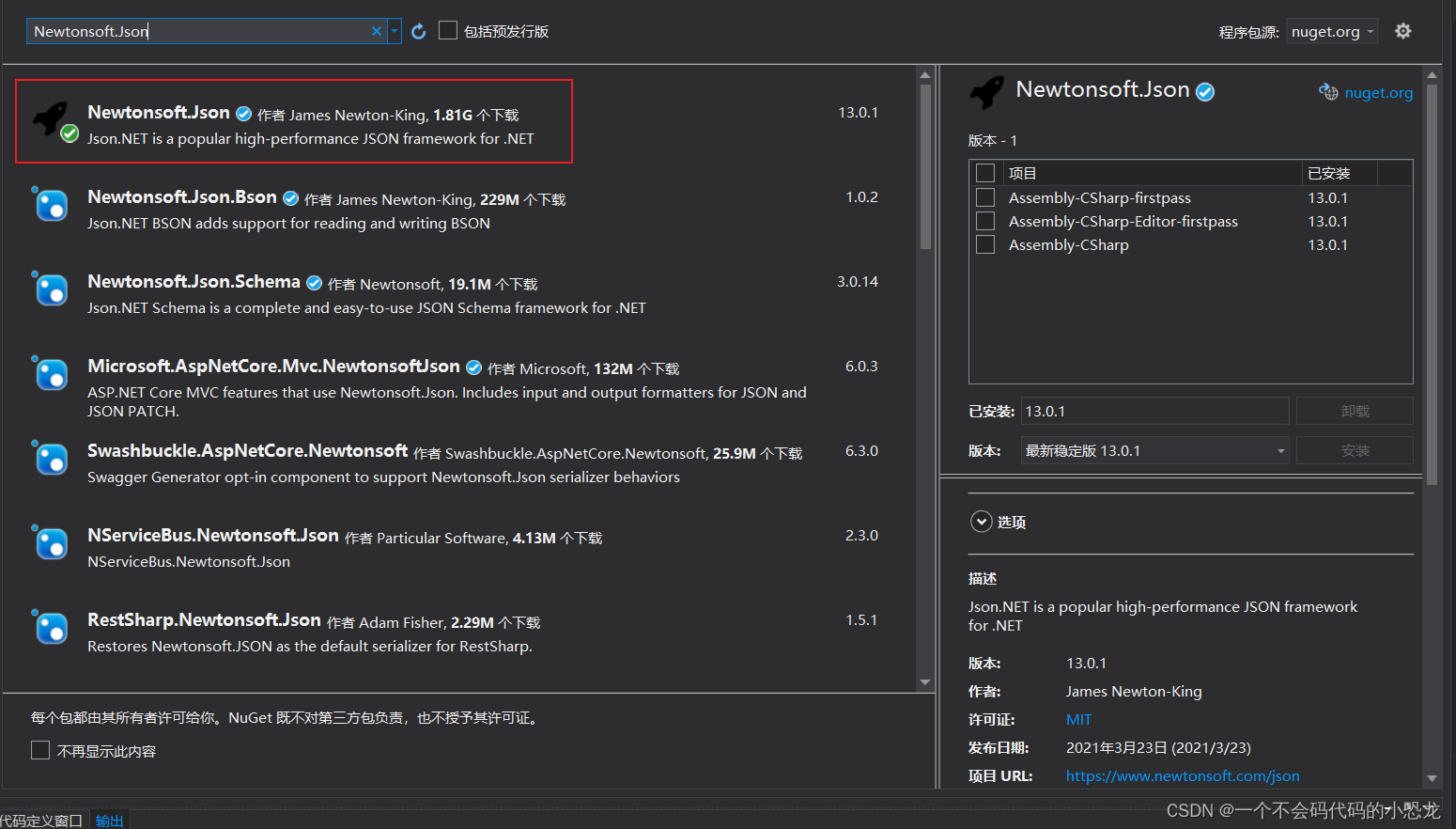Screen dimensions: 1456x829
Task: Click details panel scrollbar up arrow
Action: coord(1432,74)
